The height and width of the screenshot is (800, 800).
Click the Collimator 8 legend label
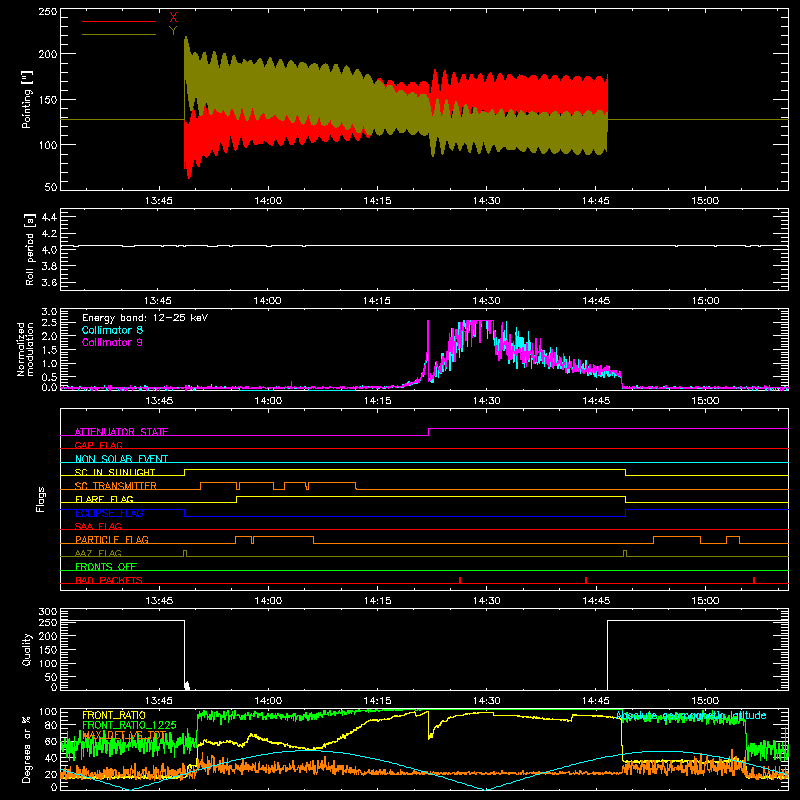coord(112,330)
